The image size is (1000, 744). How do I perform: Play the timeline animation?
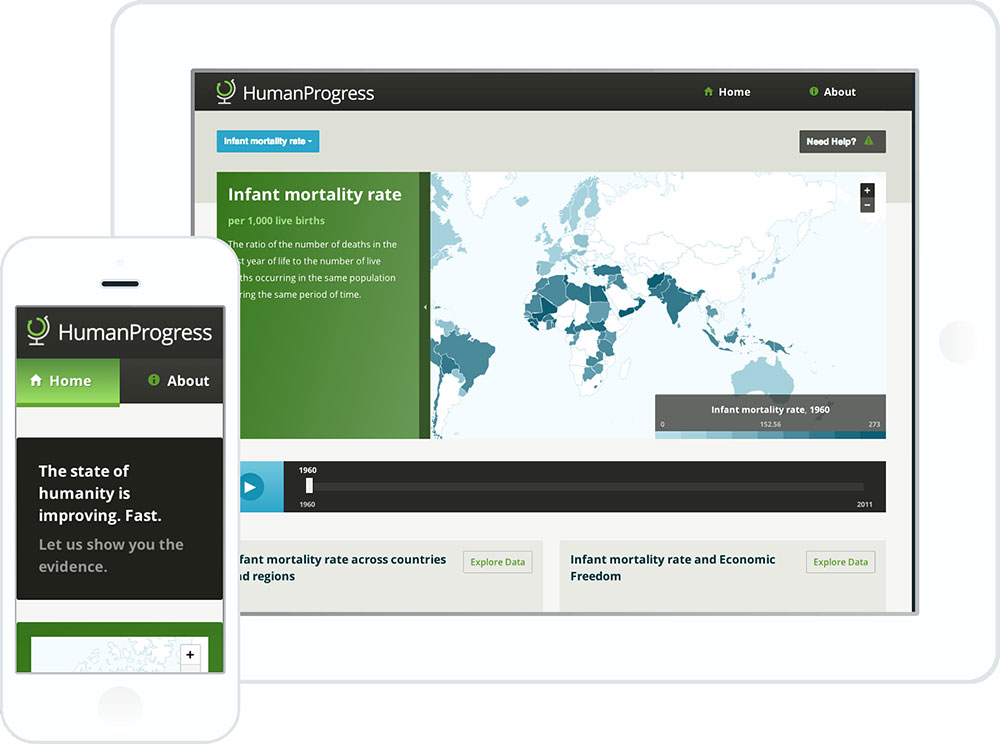[250, 487]
